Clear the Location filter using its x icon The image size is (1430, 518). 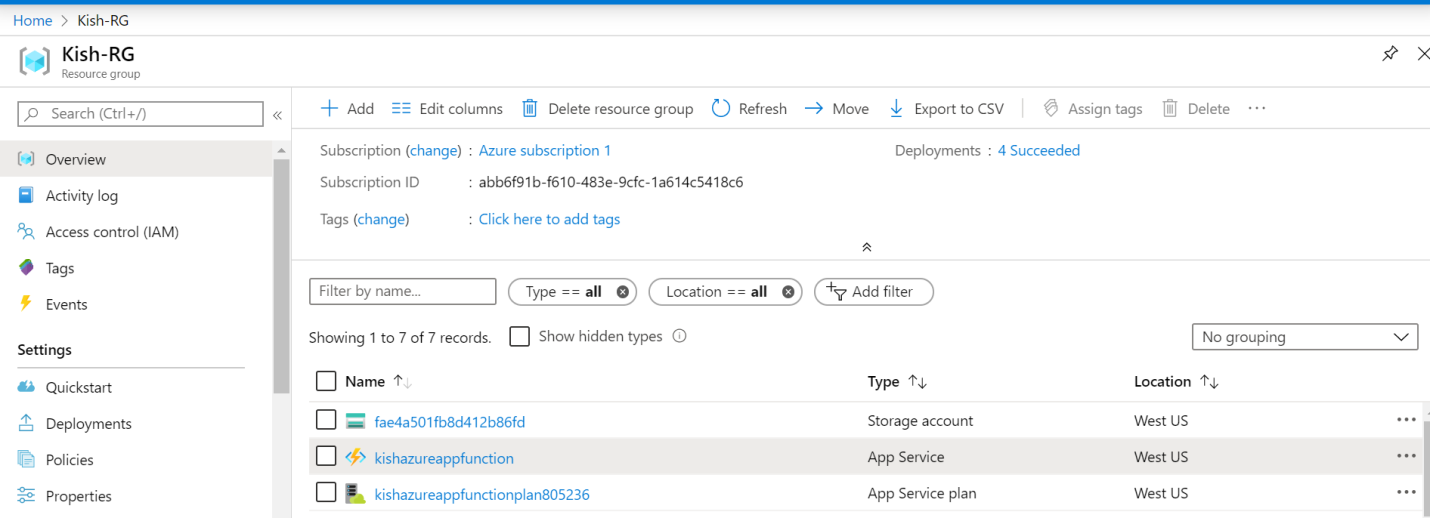coord(788,292)
